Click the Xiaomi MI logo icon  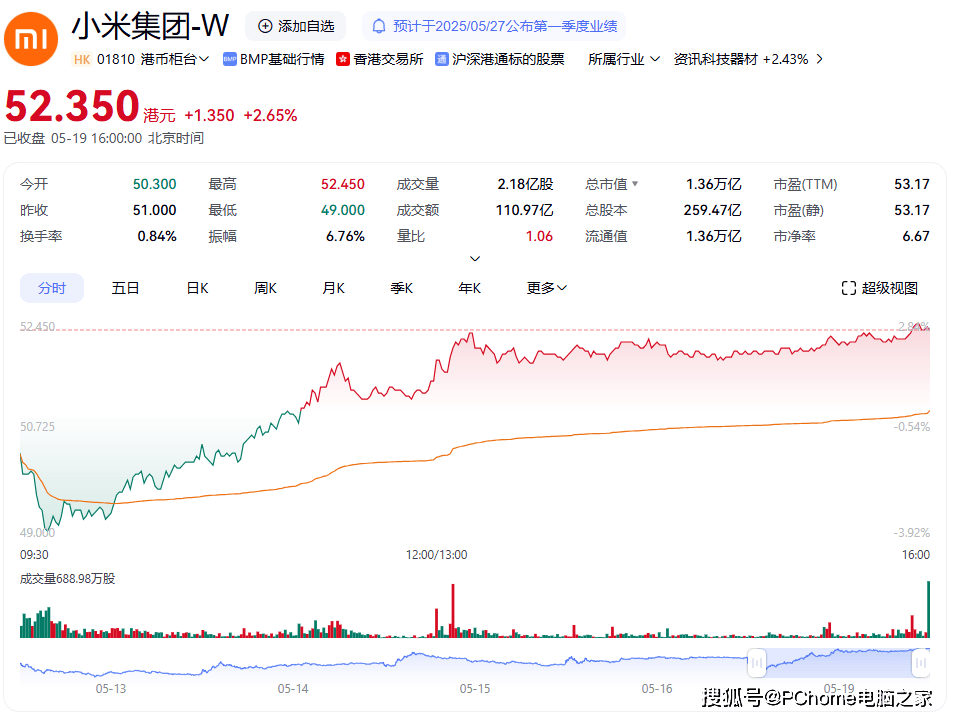pos(31,39)
